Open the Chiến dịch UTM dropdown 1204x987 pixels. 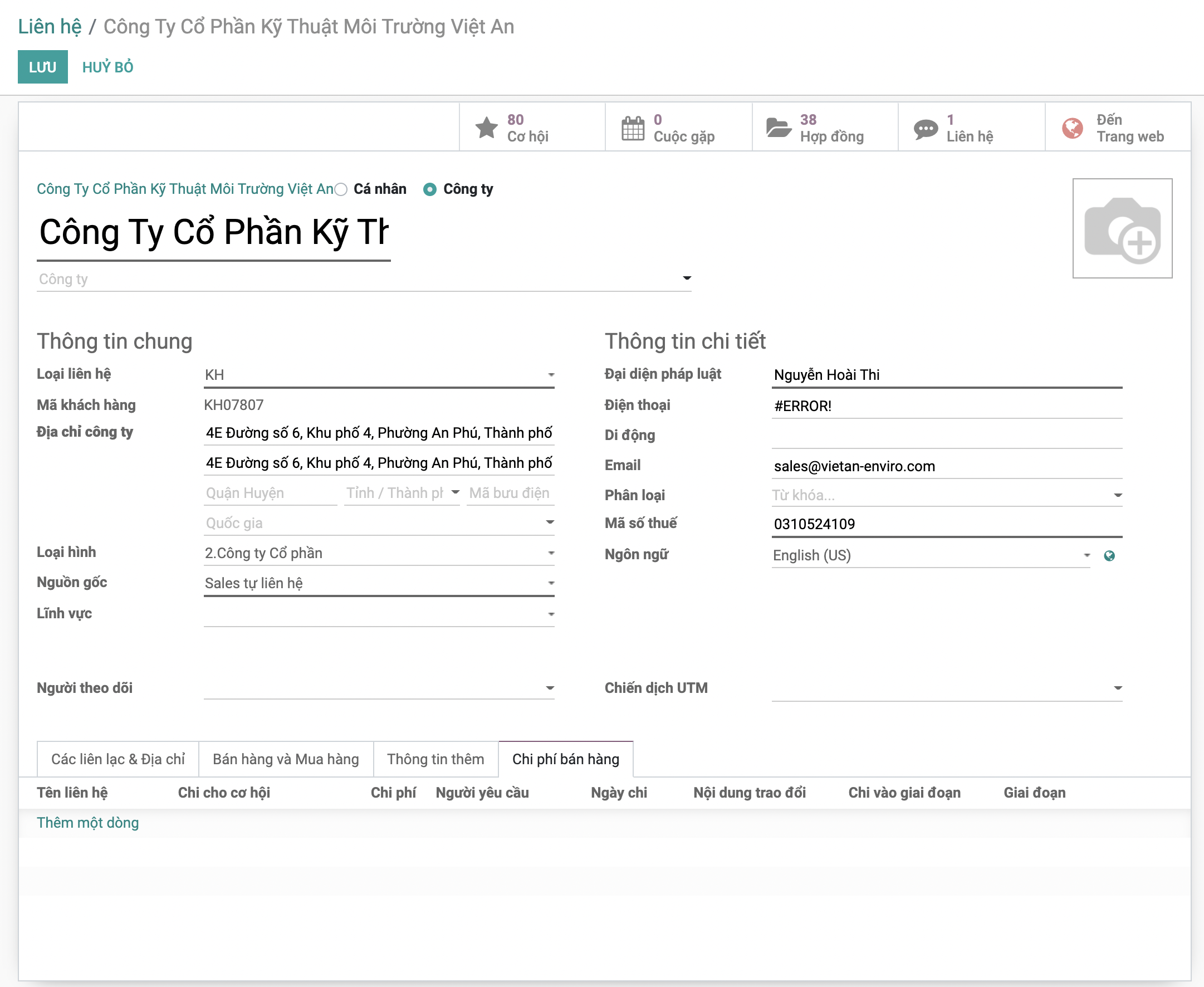(x=946, y=688)
